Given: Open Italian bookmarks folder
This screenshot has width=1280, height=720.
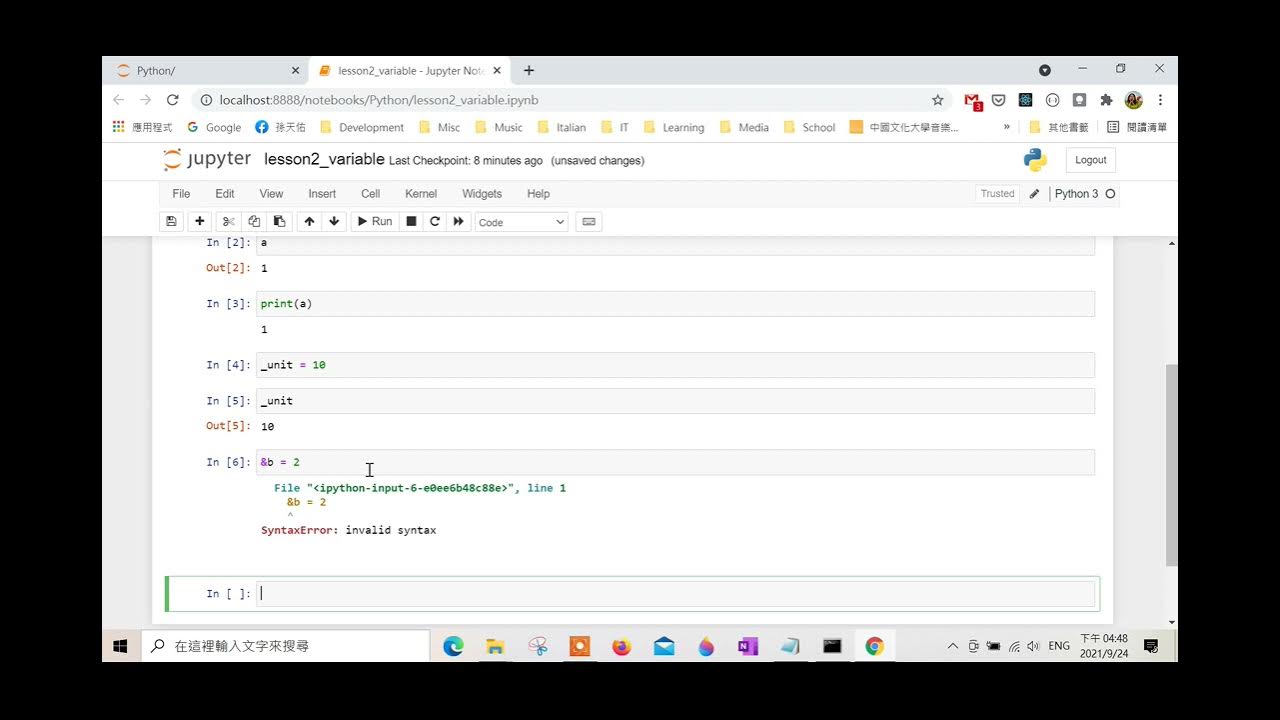Looking at the screenshot, I should point(561,127).
